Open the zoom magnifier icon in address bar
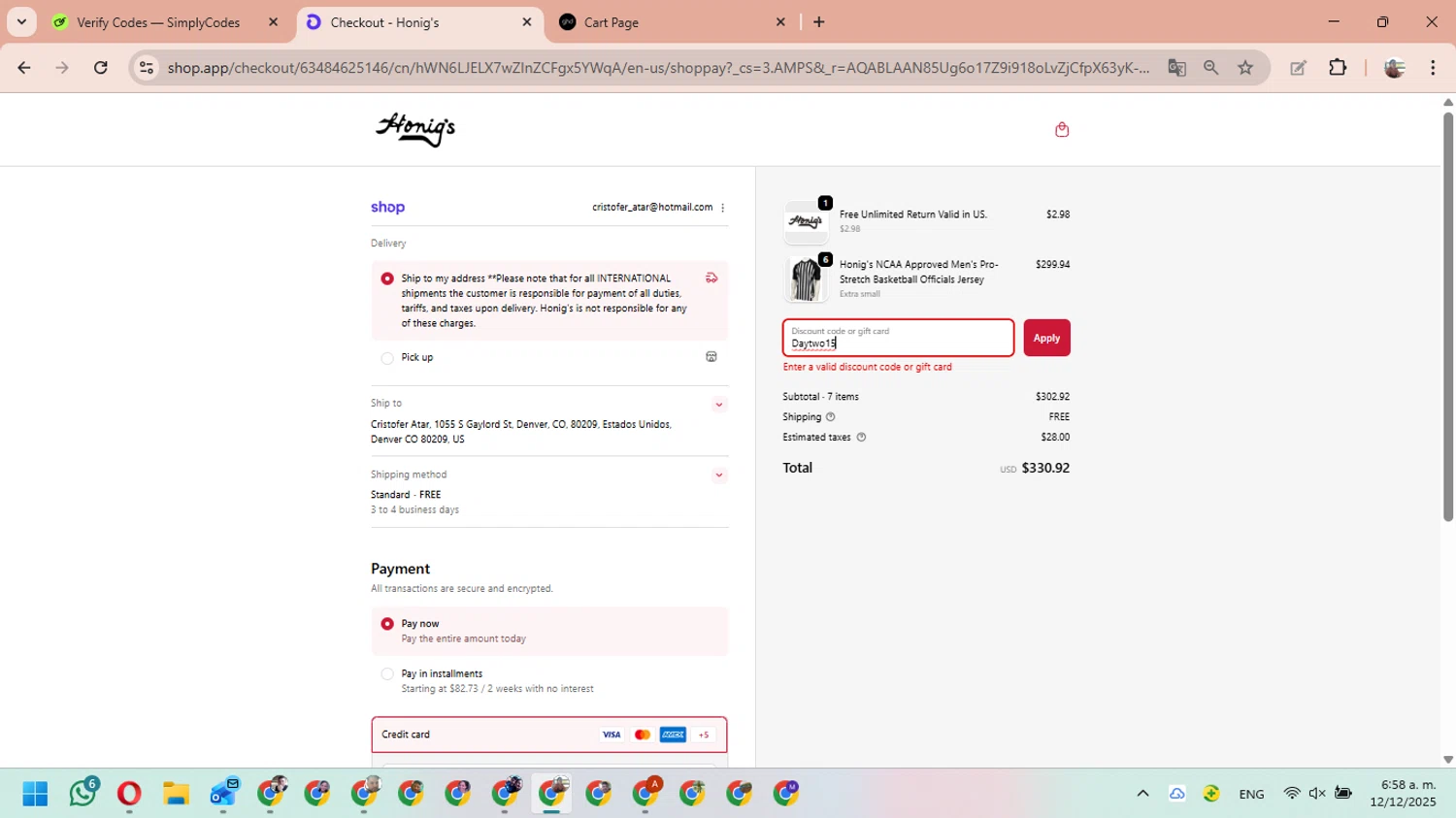1456x818 pixels. pyautogui.click(x=1210, y=67)
